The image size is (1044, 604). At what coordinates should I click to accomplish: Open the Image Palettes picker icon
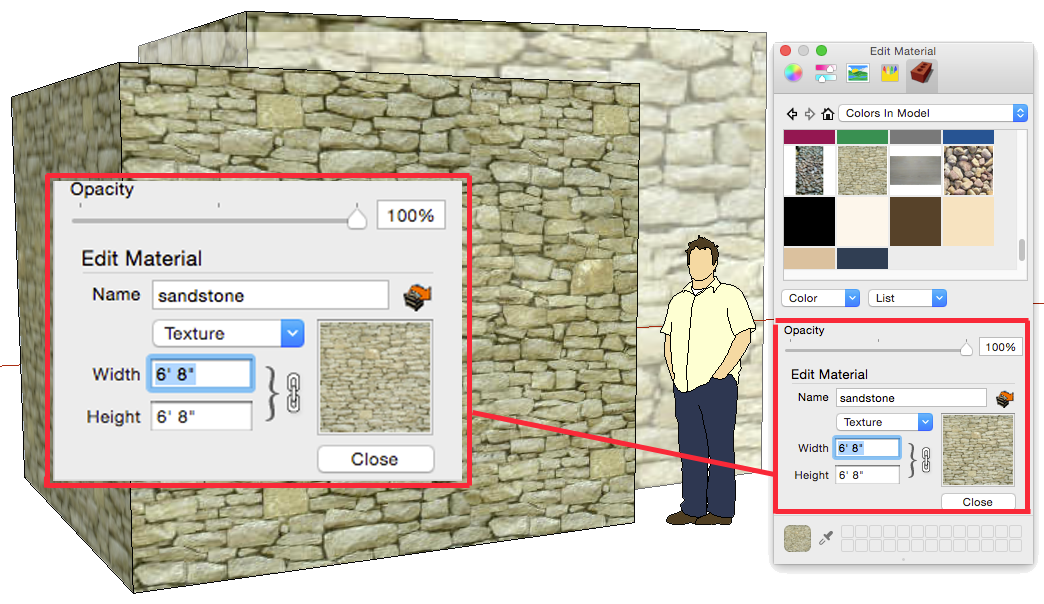point(858,73)
